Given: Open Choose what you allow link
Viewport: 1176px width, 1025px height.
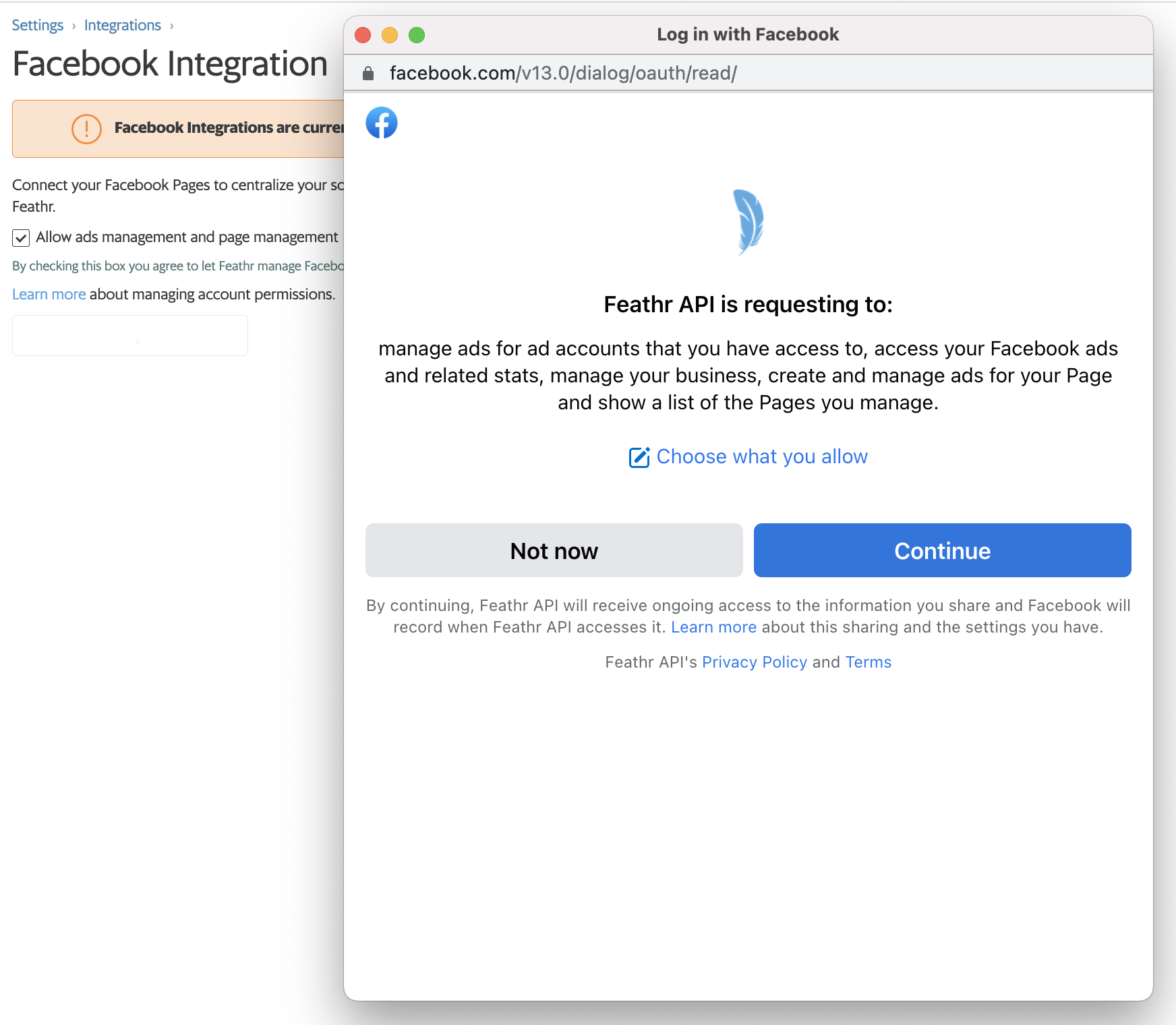Looking at the screenshot, I should [762, 457].
